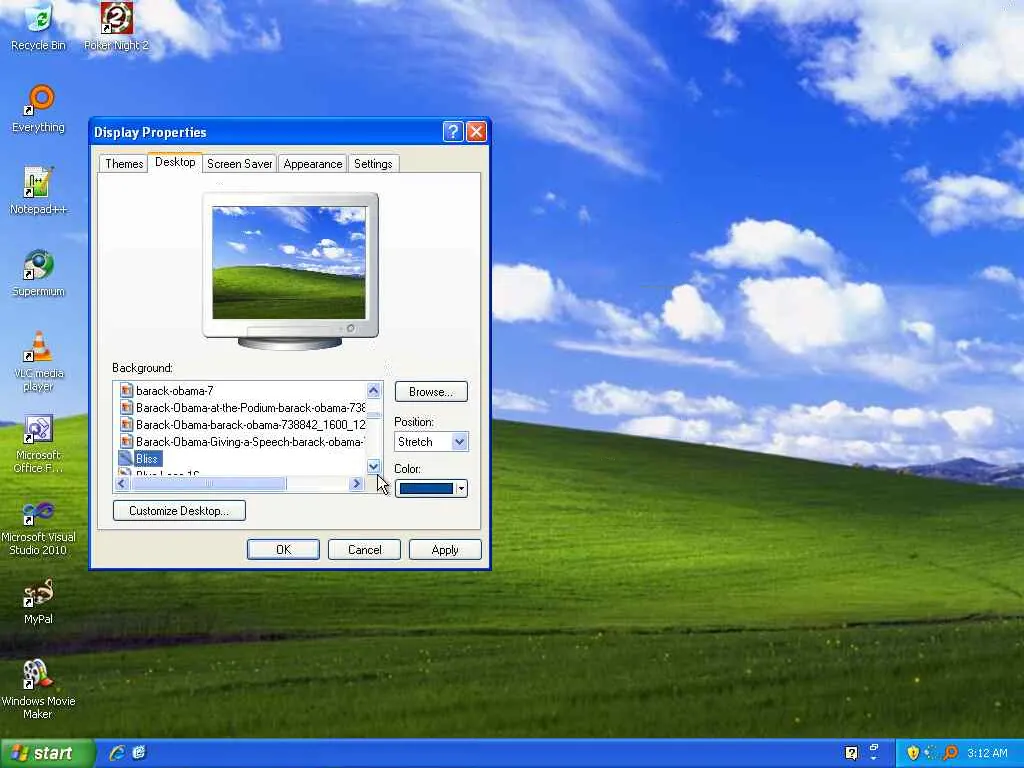Click the blue dotted circle tray icon
The height and width of the screenshot is (768, 1024).
point(931,753)
